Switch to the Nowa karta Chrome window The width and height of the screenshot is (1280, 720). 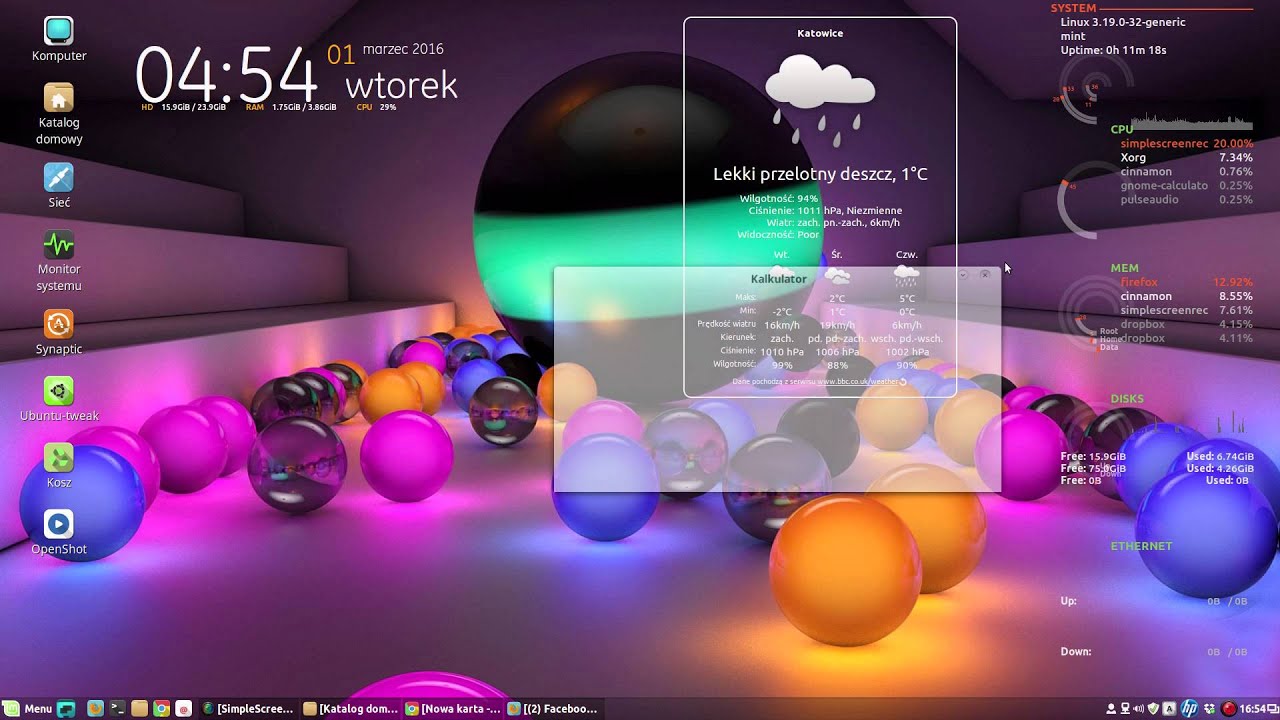tap(452, 708)
